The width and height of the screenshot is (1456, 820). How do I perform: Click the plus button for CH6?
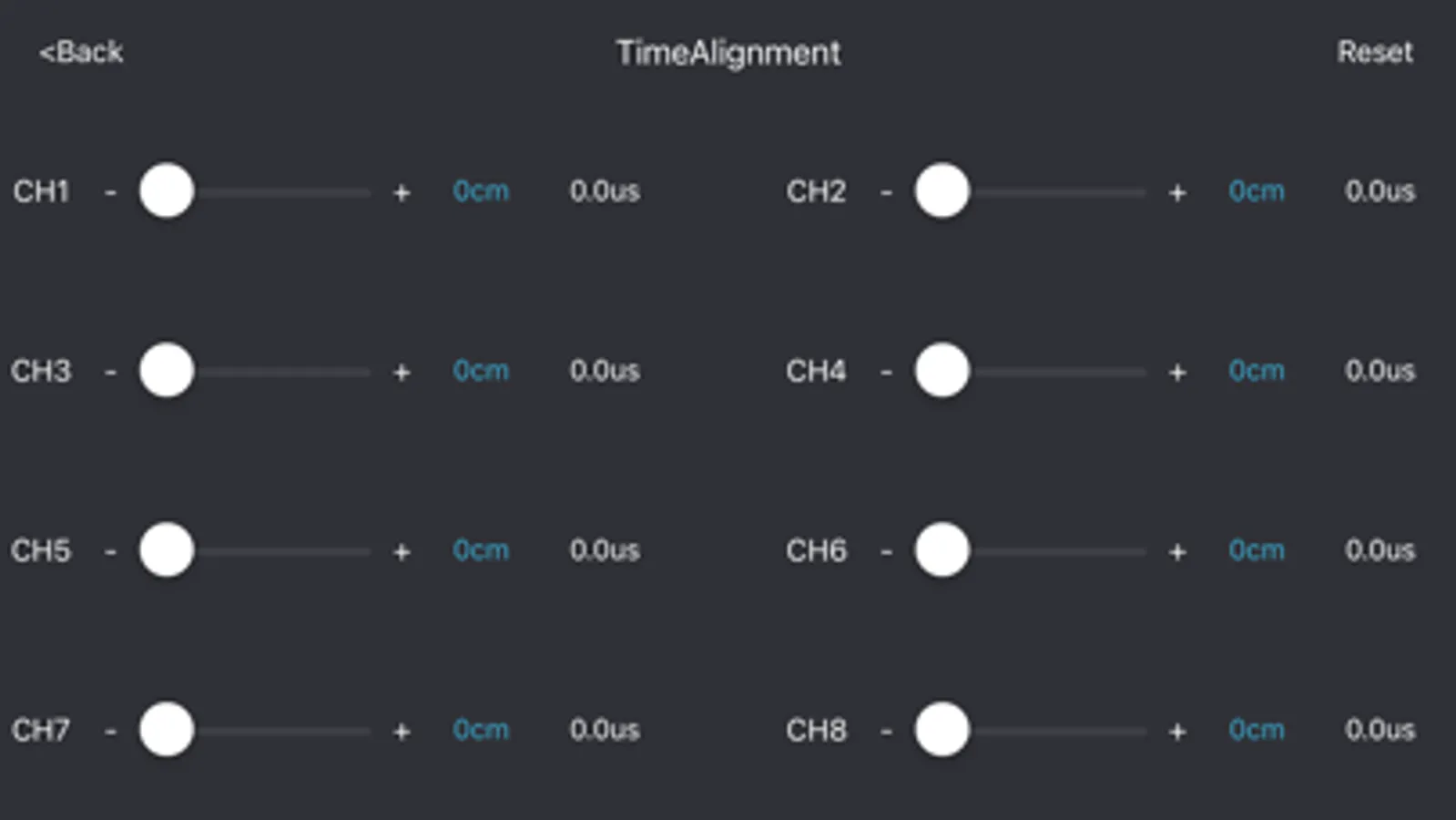(x=1177, y=549)
